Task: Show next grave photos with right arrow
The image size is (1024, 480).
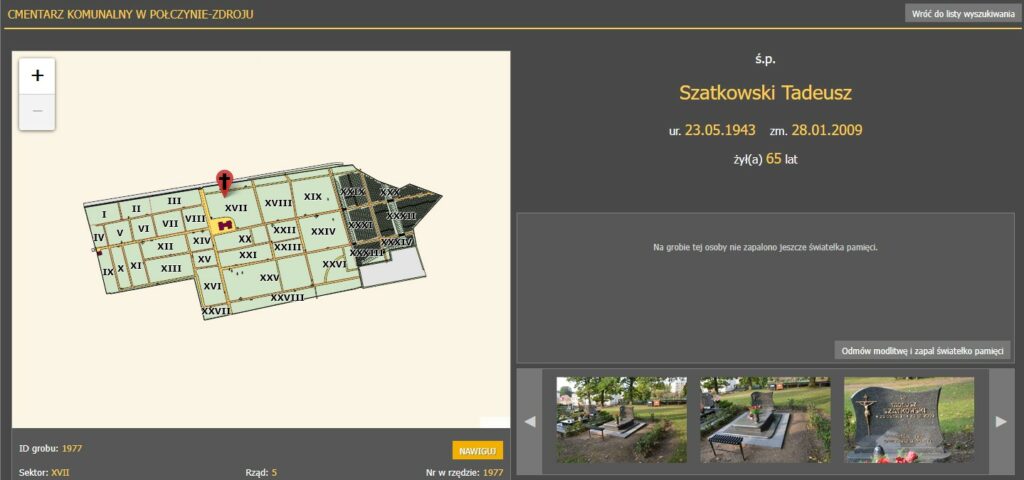Action: tap(1001, 421)
